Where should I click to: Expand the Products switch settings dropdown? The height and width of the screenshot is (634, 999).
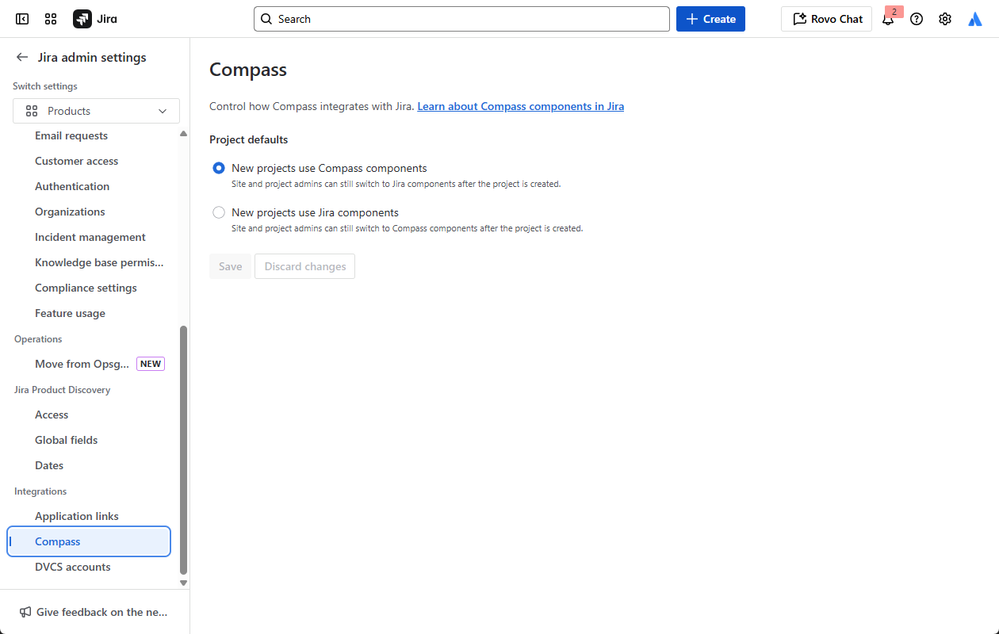coord(96,111)
